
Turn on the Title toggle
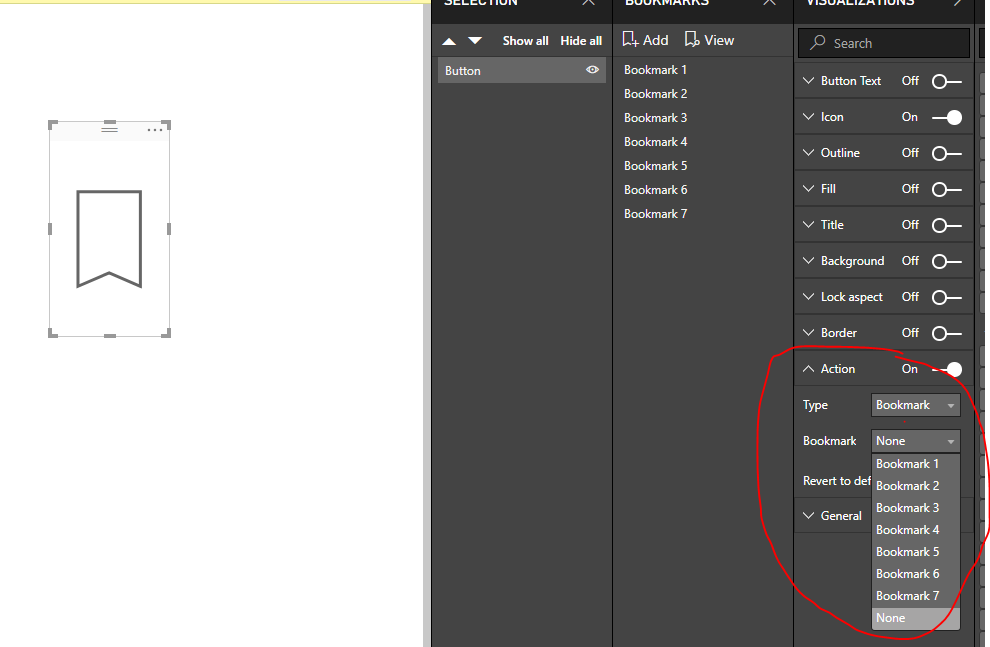click(946, 225)
